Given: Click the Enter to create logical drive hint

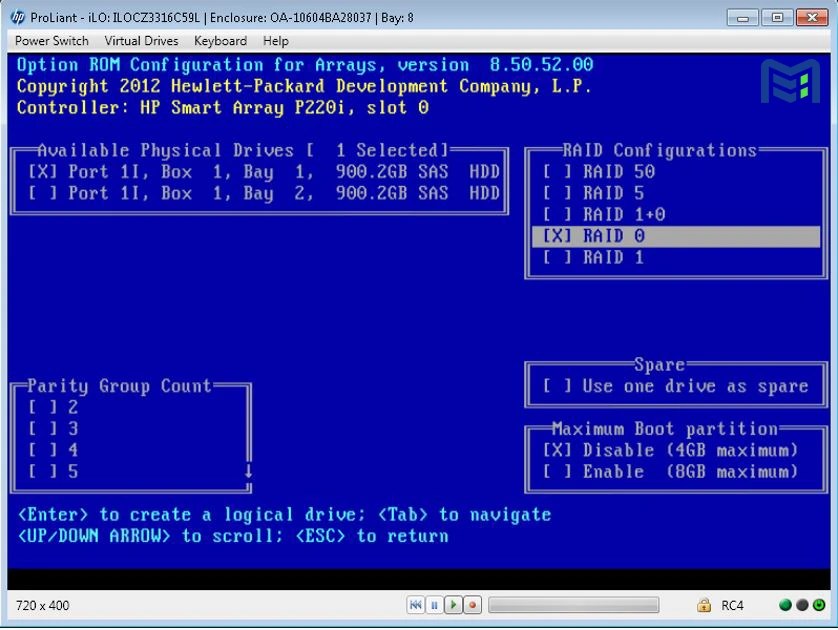Looking at the screenshot, I should pyautogui.click(x=284, y=515).
